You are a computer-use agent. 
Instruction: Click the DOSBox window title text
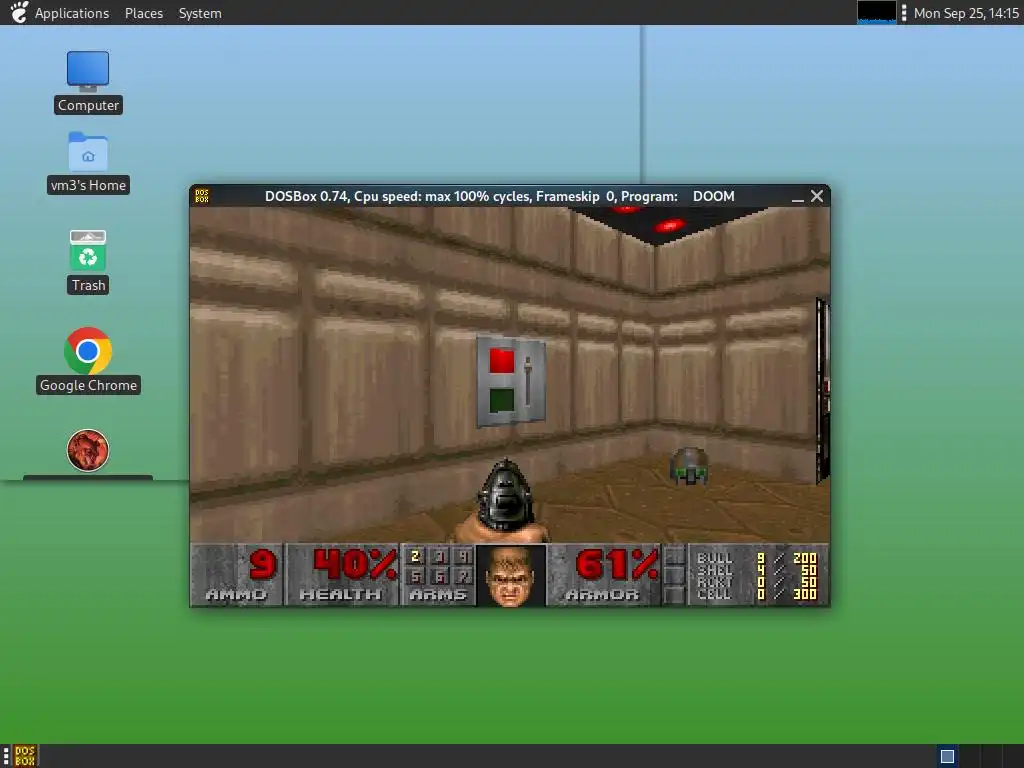click(x=500, y=196)
